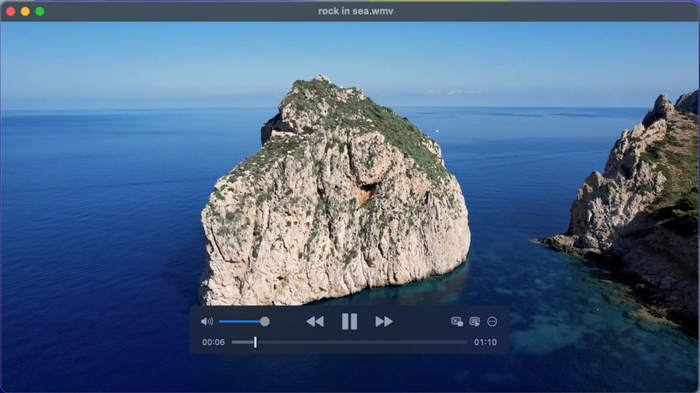This screenshot has width=700, height=393.
Task: Close the rock in sea.wmv window
Action: click(x=11, y=12)
